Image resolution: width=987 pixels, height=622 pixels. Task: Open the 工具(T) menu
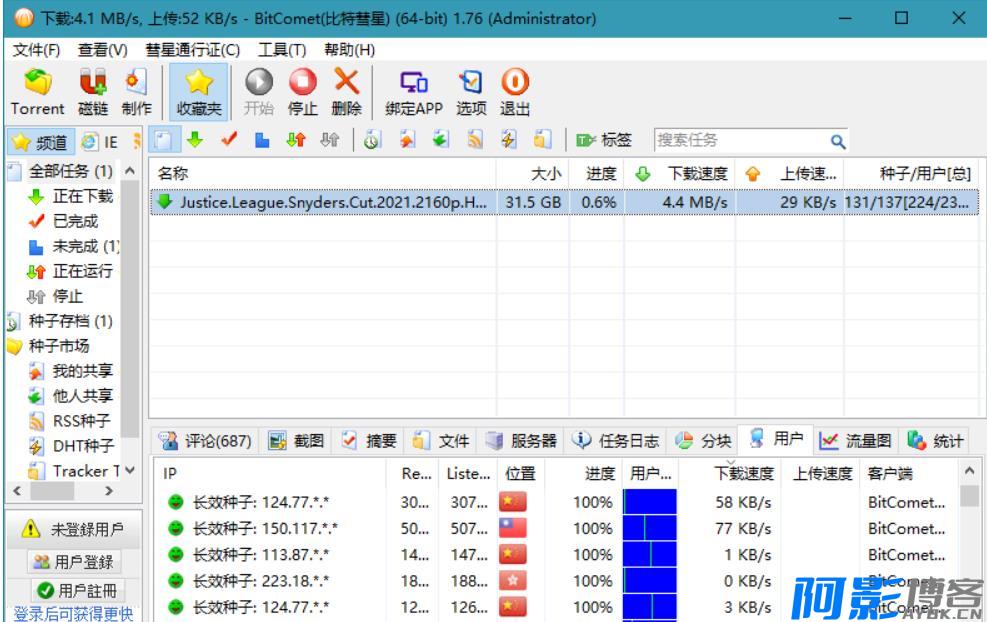coord(281,50)
